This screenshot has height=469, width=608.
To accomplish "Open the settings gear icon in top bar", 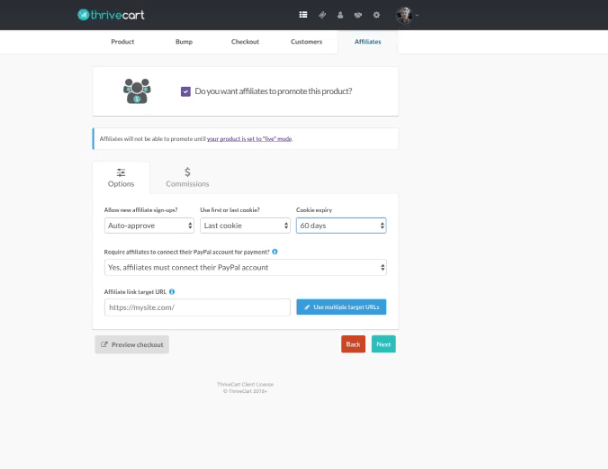I will coord(377,15).
